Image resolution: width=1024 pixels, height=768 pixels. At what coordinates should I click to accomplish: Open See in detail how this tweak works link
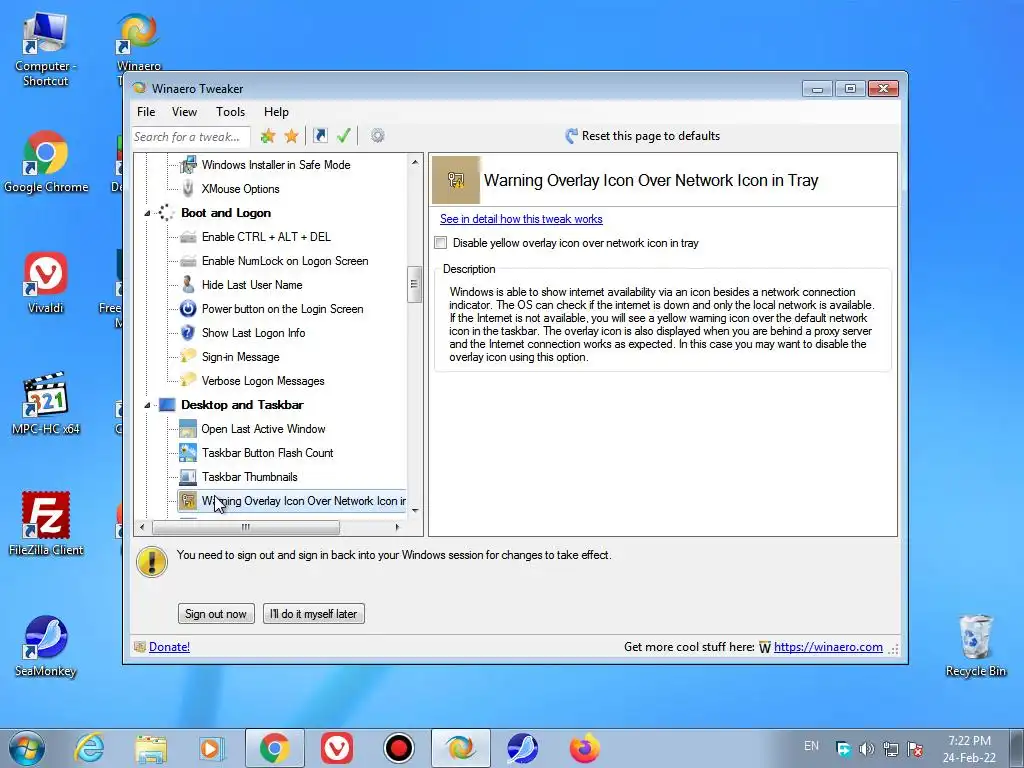point(521,219)
